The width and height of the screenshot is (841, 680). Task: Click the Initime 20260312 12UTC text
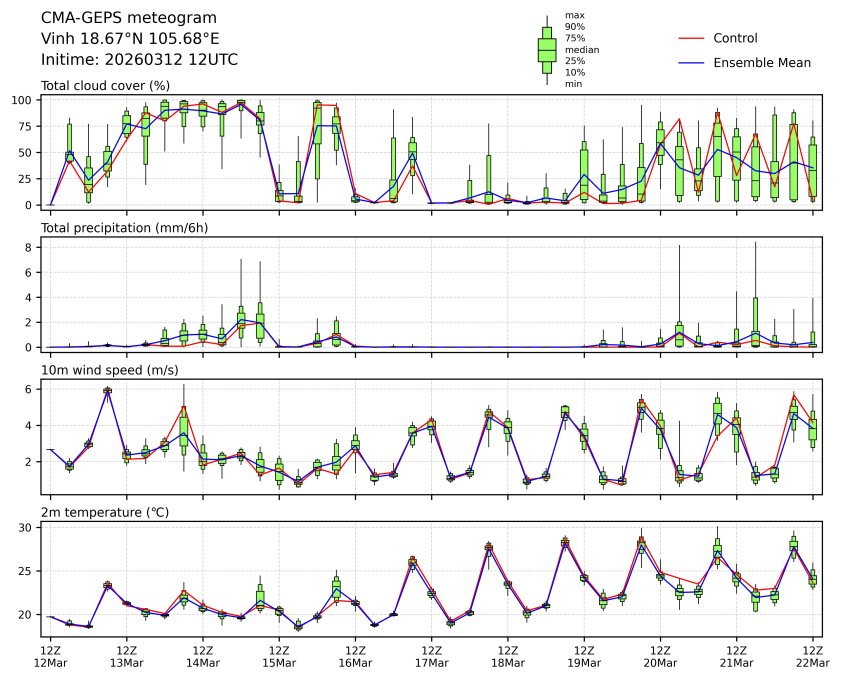click(x=139, y=59)
